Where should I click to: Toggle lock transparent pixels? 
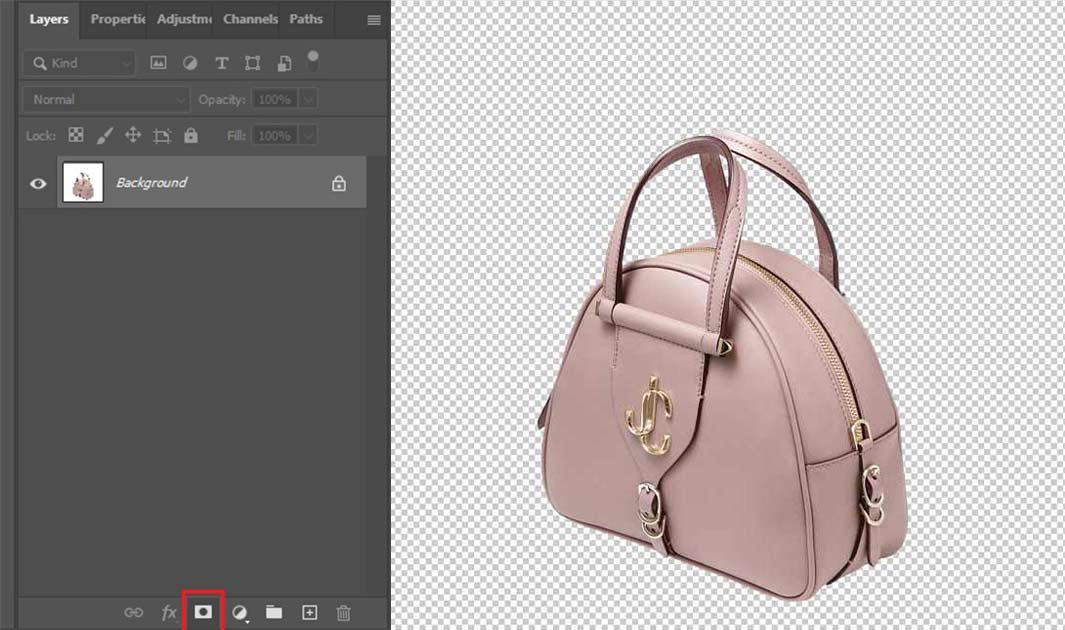click(75, 135)
